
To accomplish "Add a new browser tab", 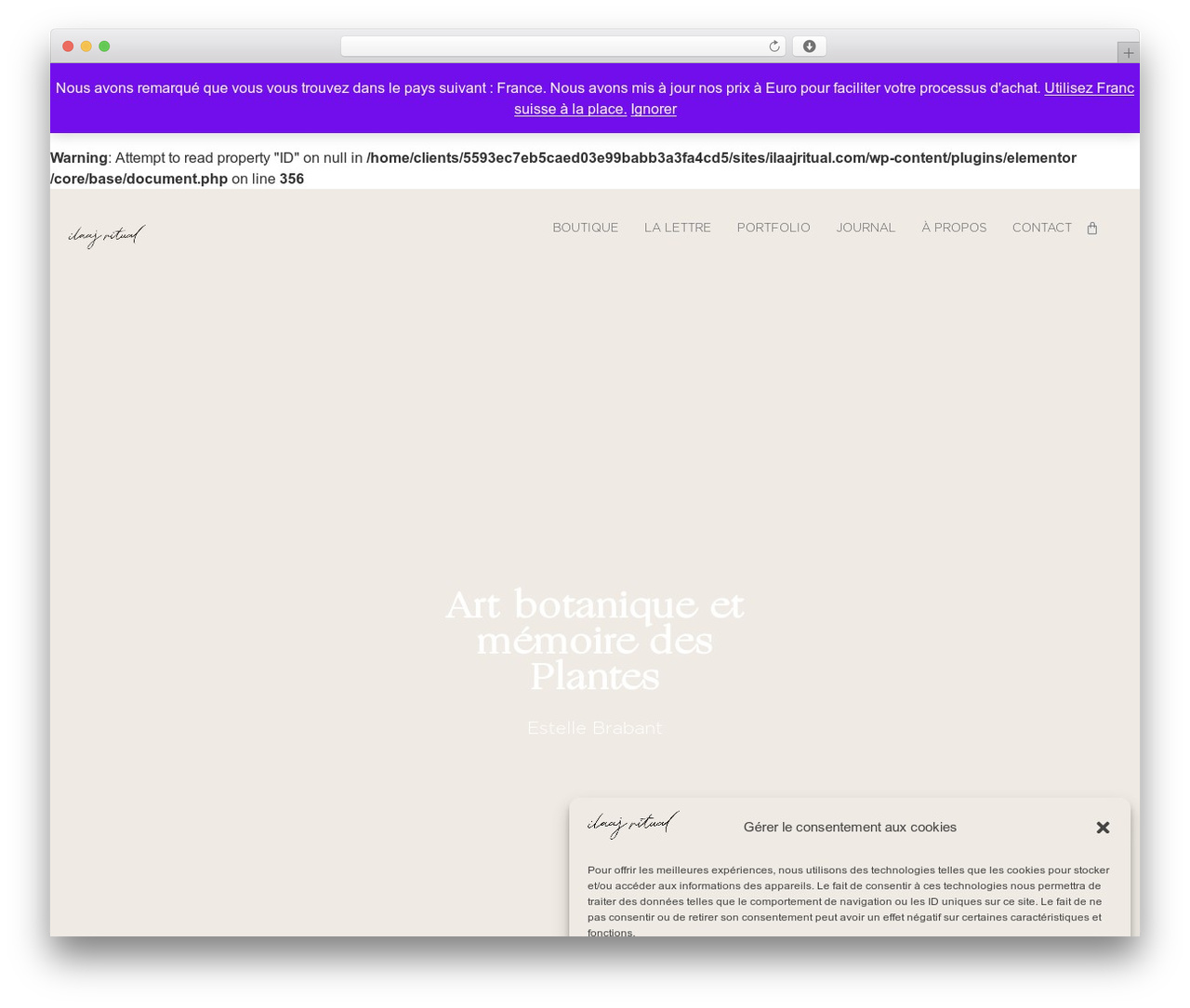I will (x=1128, y=53).
